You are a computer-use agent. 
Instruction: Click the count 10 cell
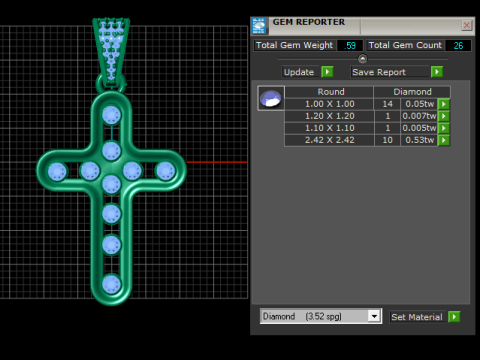coord(387,140)
